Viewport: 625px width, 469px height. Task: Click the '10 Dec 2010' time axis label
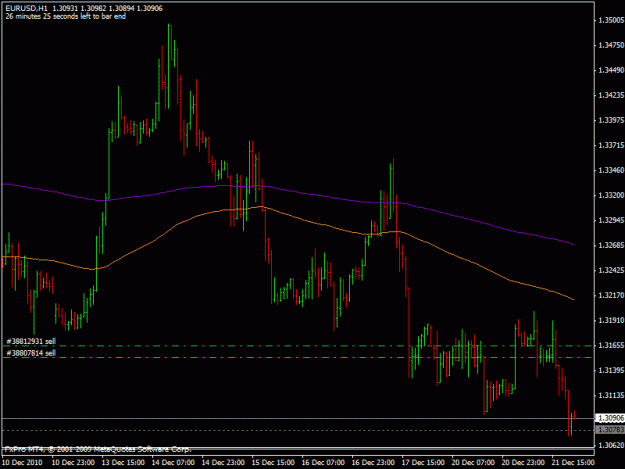point(23,463)
